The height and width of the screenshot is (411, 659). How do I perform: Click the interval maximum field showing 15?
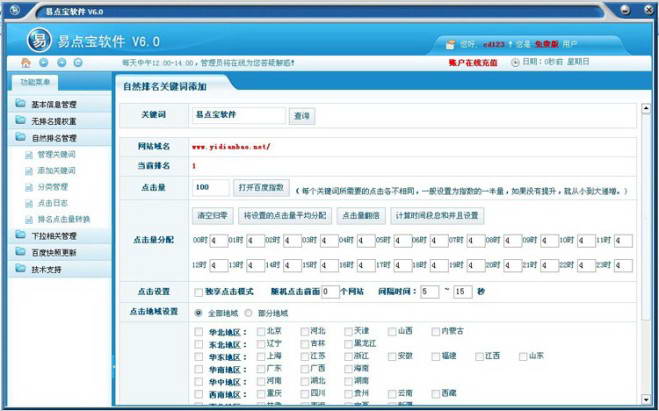[x=463, y=292]
